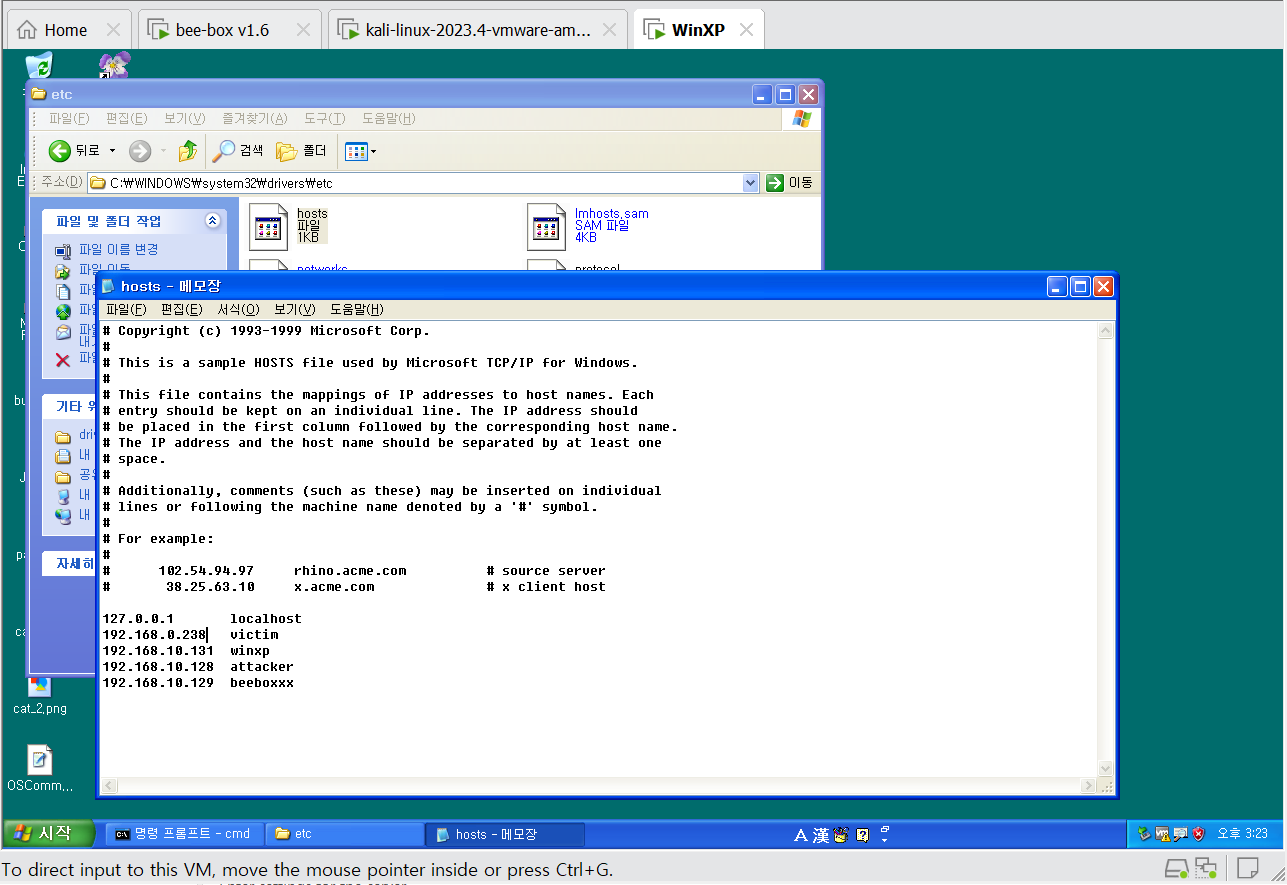Switch to the cmd taskbar button
This screenshot has width=1287, height=885.
(x=186, y=833)
